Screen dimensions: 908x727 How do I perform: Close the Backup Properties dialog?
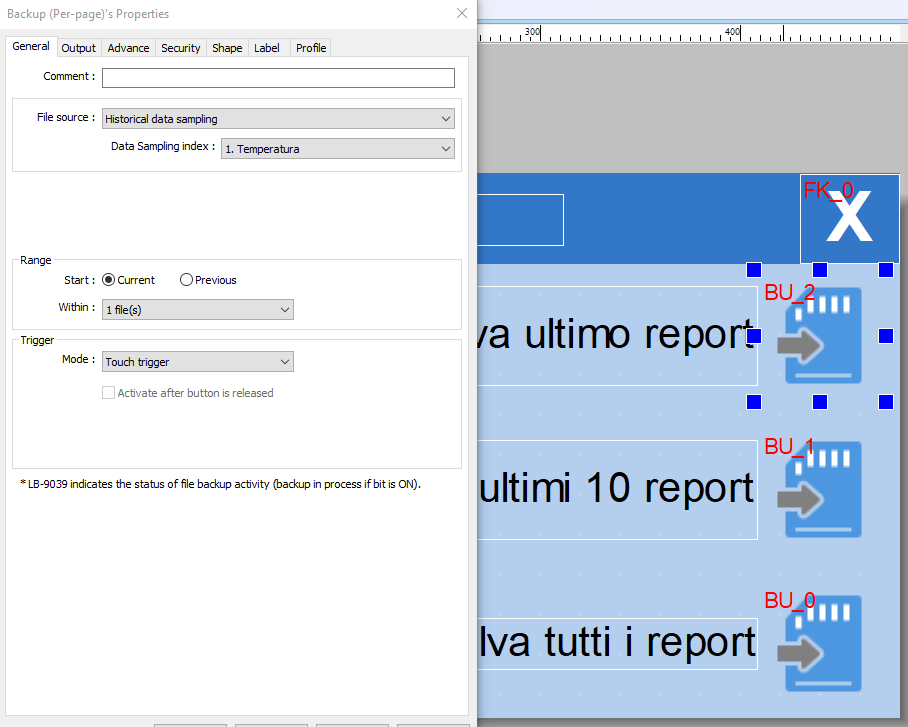pos(461,14)
